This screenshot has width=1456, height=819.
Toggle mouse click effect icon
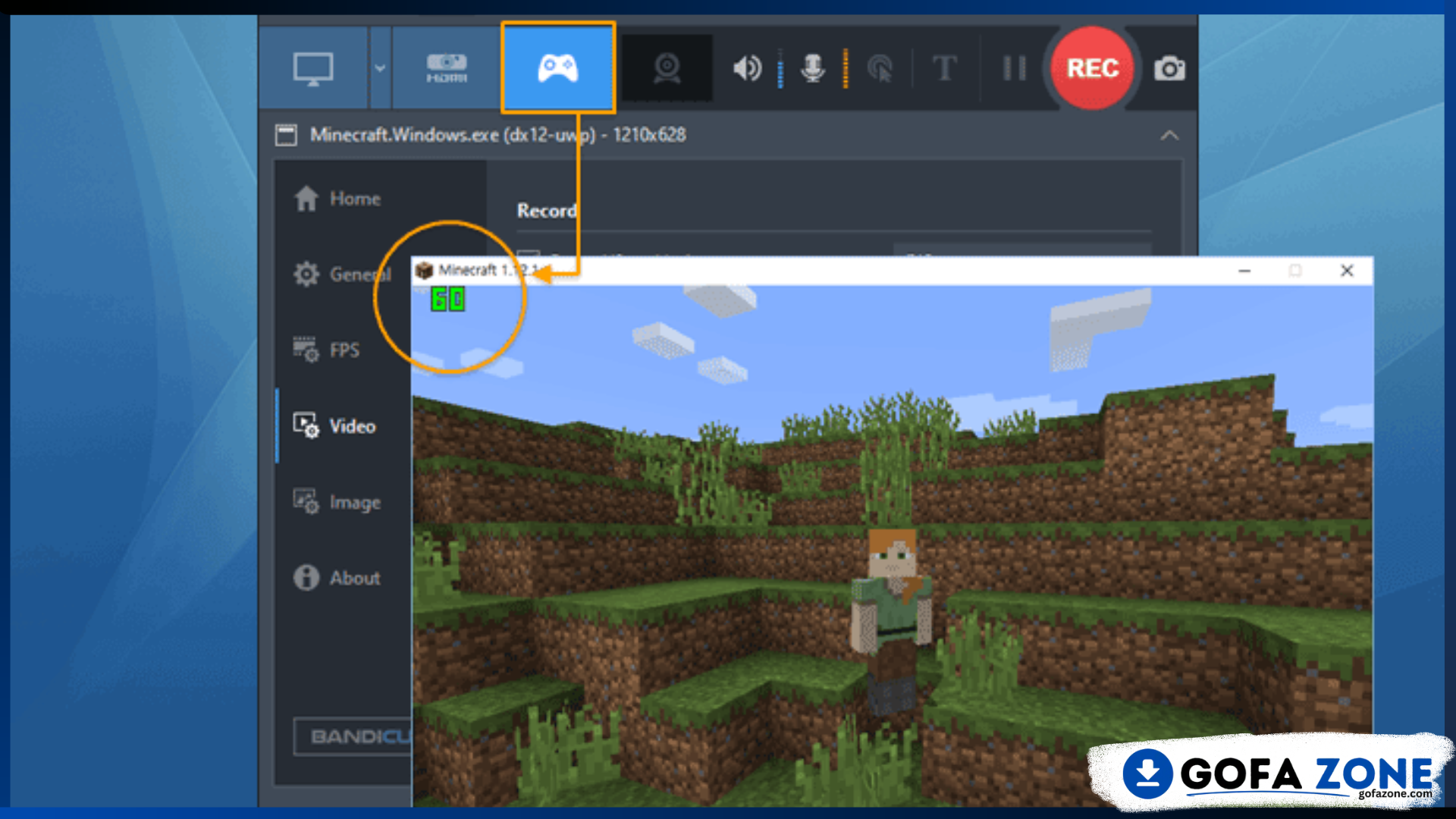tap(880, 68)
